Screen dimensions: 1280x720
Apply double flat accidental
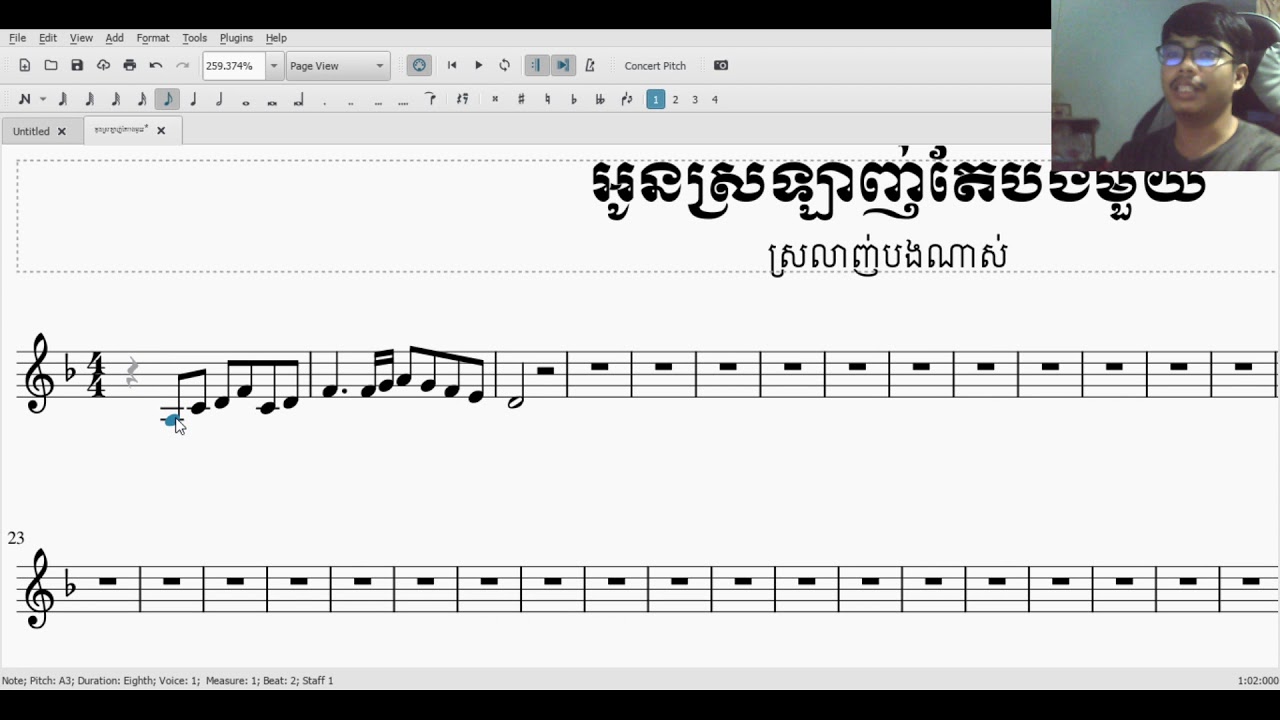(600, 100)
